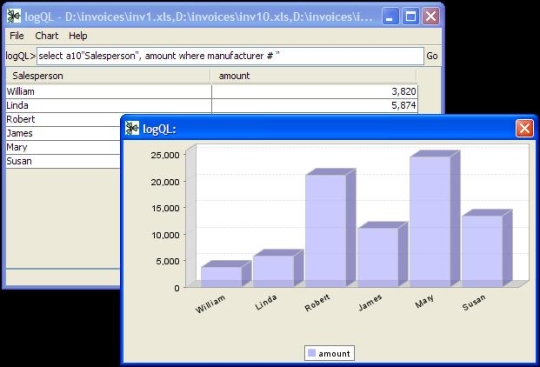Click the chart window logQL app icon

[132, 128]
